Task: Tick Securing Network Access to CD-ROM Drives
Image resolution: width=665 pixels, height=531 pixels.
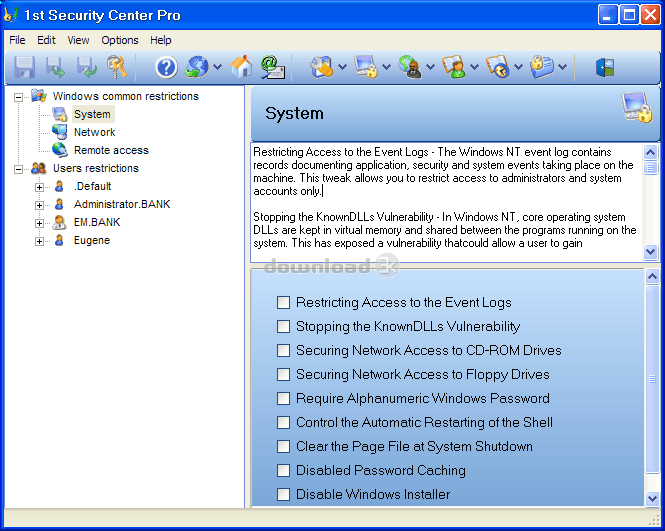Action: tap(283, 350)
